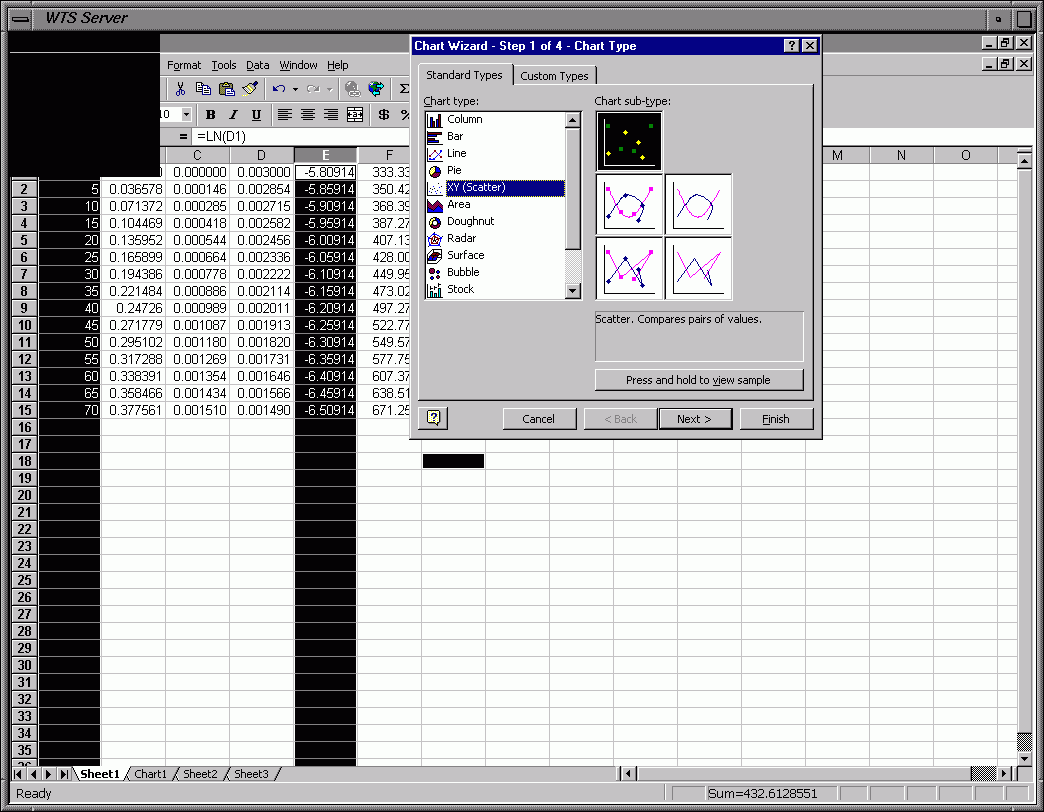Open the Data menu
Image resolution: width=1044 pixels, height=812 pixels.
[258, 65]
